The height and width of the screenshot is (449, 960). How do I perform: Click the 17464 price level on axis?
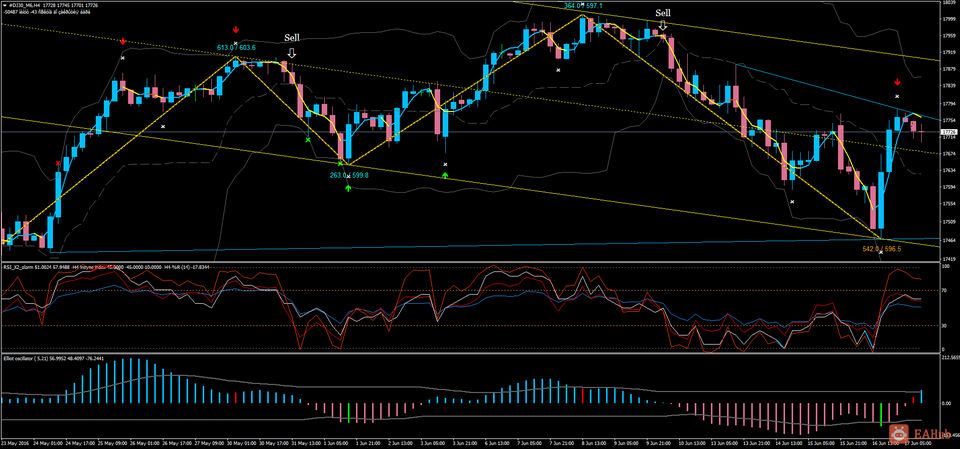tap(950, 241)
